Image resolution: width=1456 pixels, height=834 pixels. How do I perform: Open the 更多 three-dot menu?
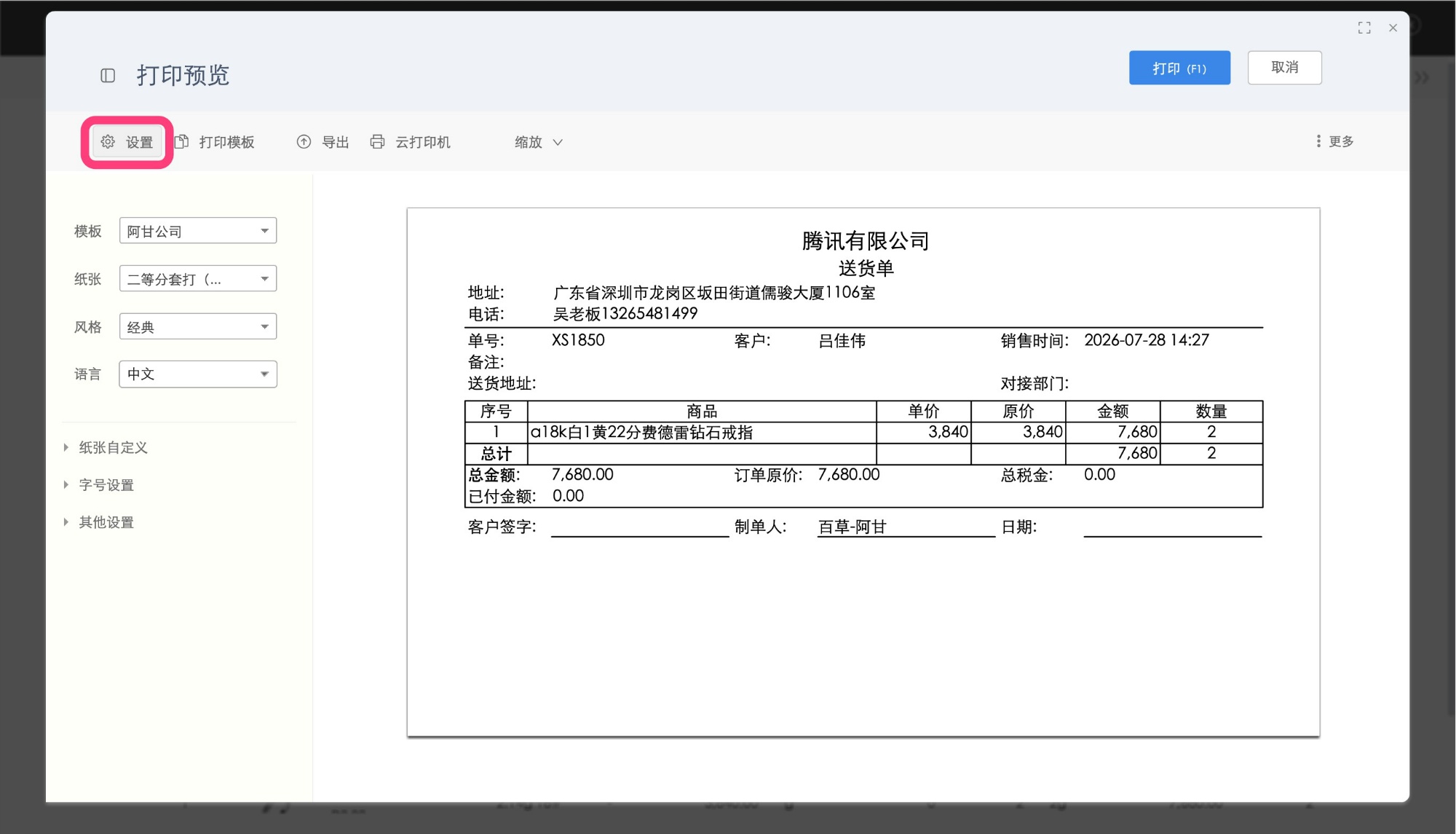point(1334,141)
